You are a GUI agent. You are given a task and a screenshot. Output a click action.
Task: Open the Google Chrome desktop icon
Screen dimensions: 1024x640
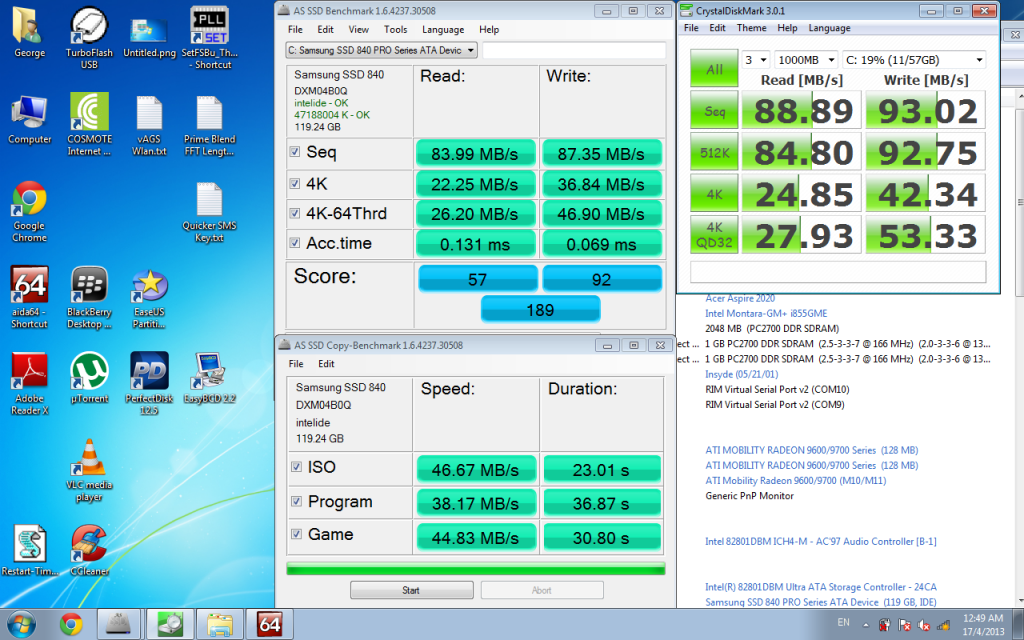tap(29, 201)
